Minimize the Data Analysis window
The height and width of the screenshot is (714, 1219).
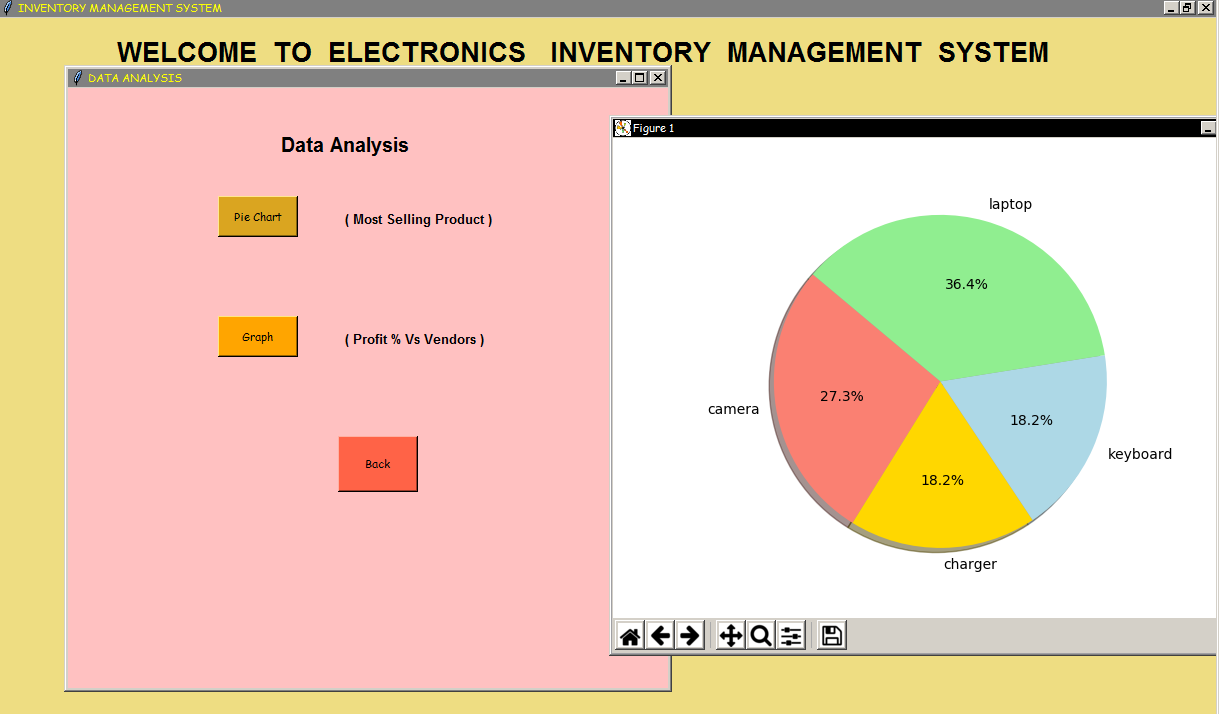point(623,78)
